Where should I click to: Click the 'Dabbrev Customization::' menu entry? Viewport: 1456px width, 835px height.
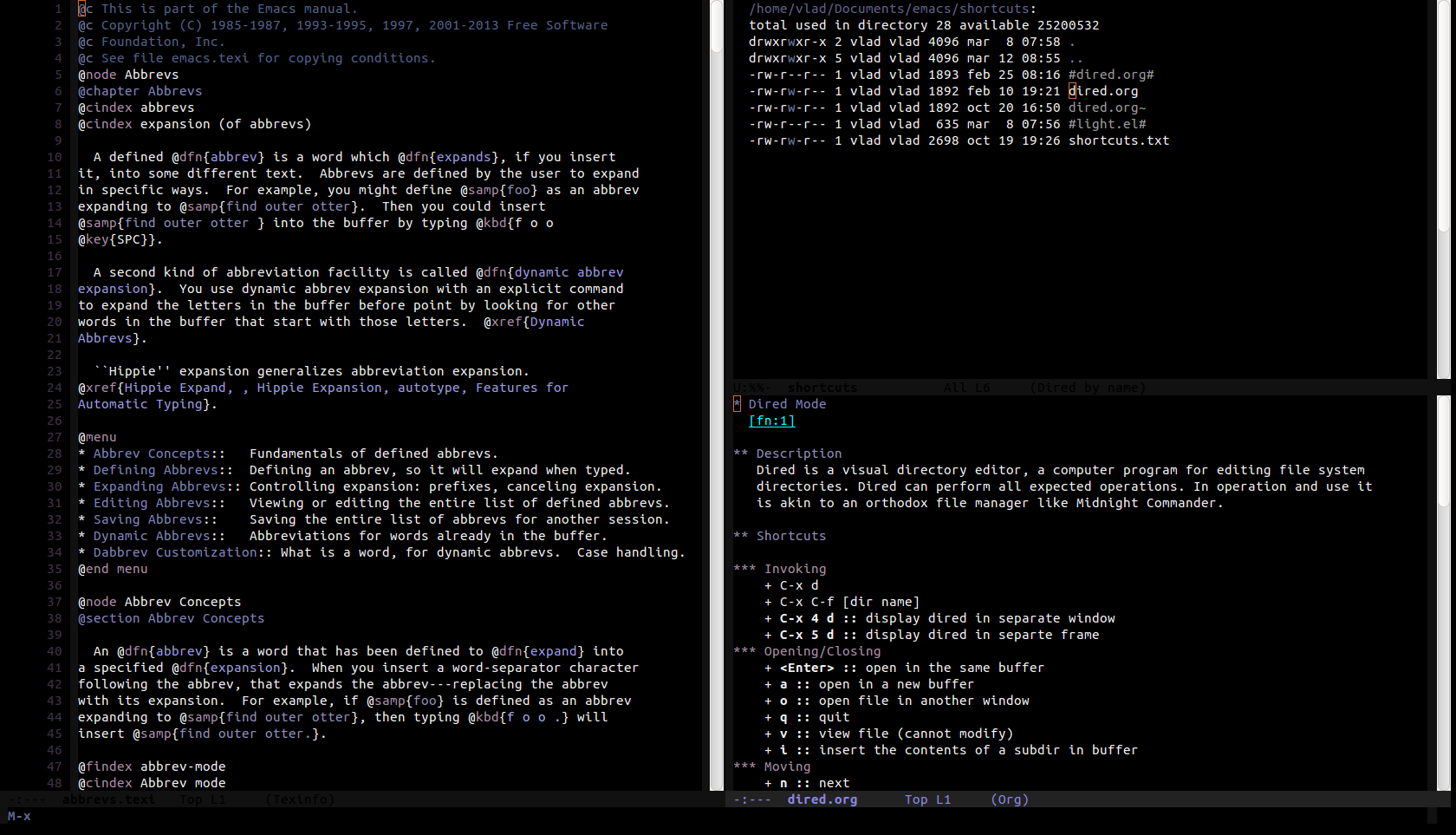click(183, 552)
